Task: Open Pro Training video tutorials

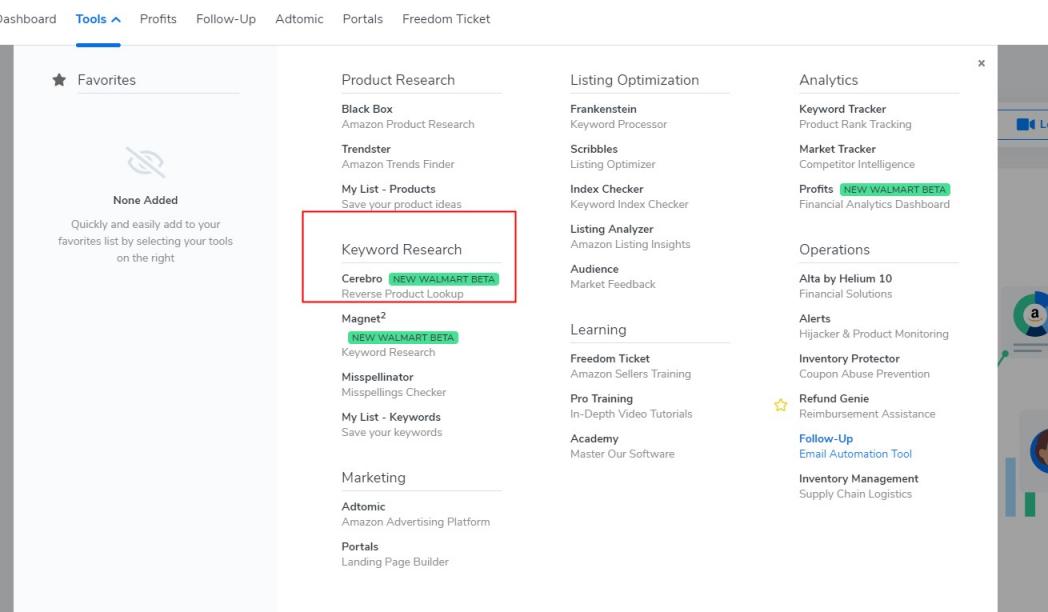Action: tap(601, 399)
